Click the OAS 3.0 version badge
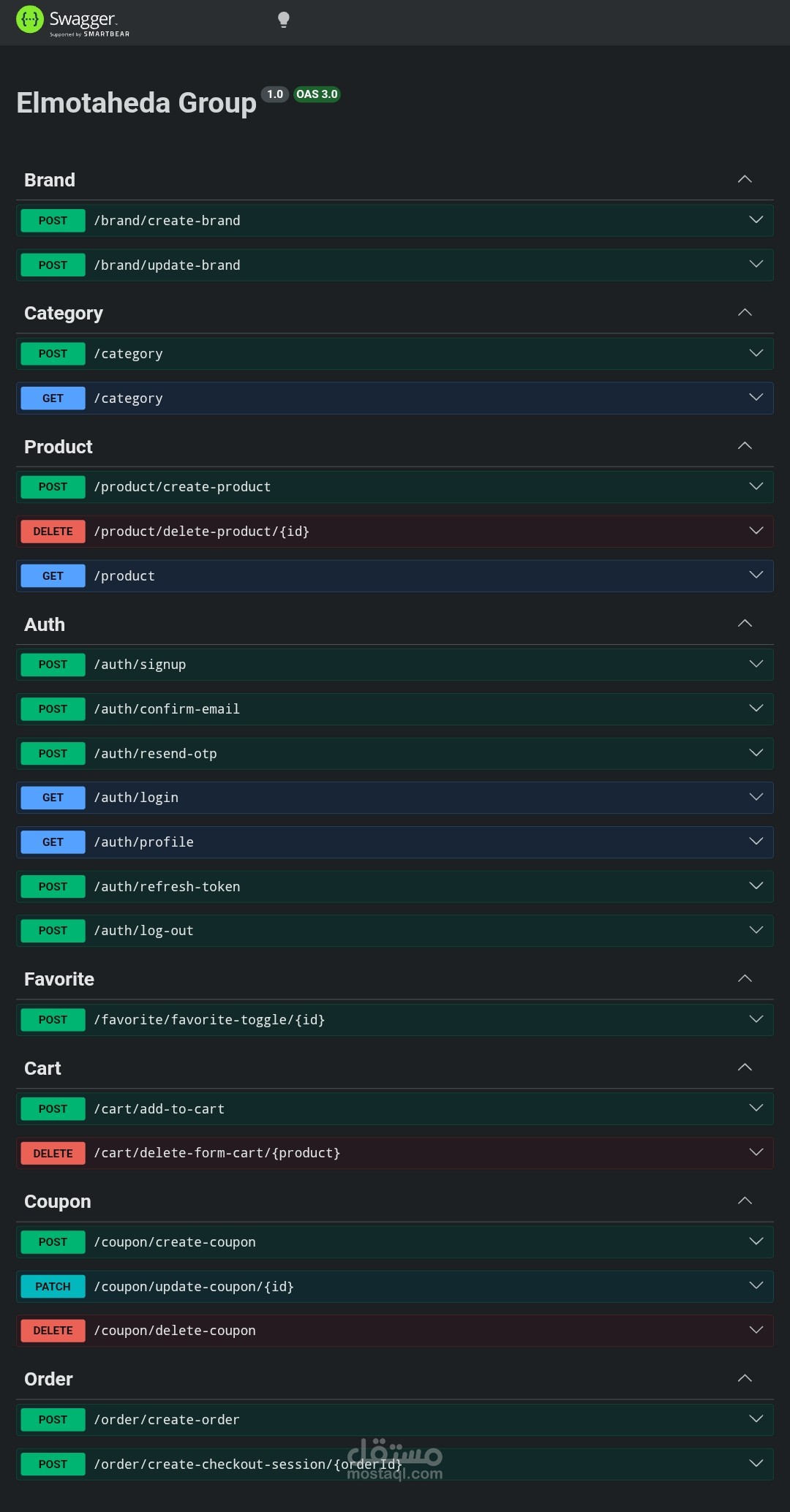 pyautogui.click(x=317, y=94)
